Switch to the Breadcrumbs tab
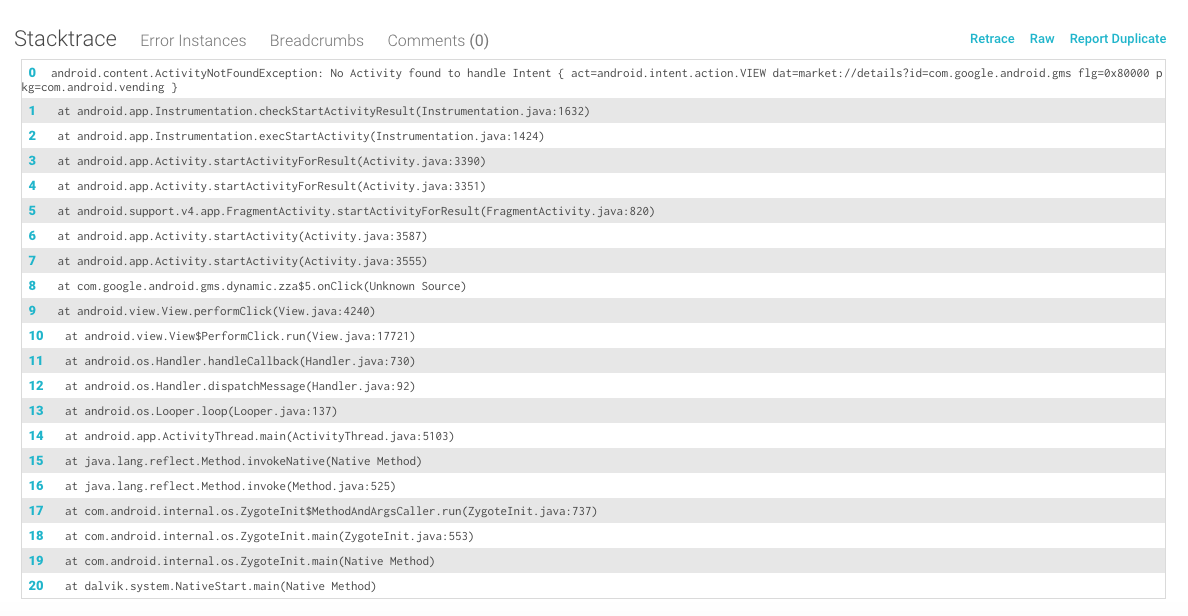1188x616 pixels. (317, 41)
